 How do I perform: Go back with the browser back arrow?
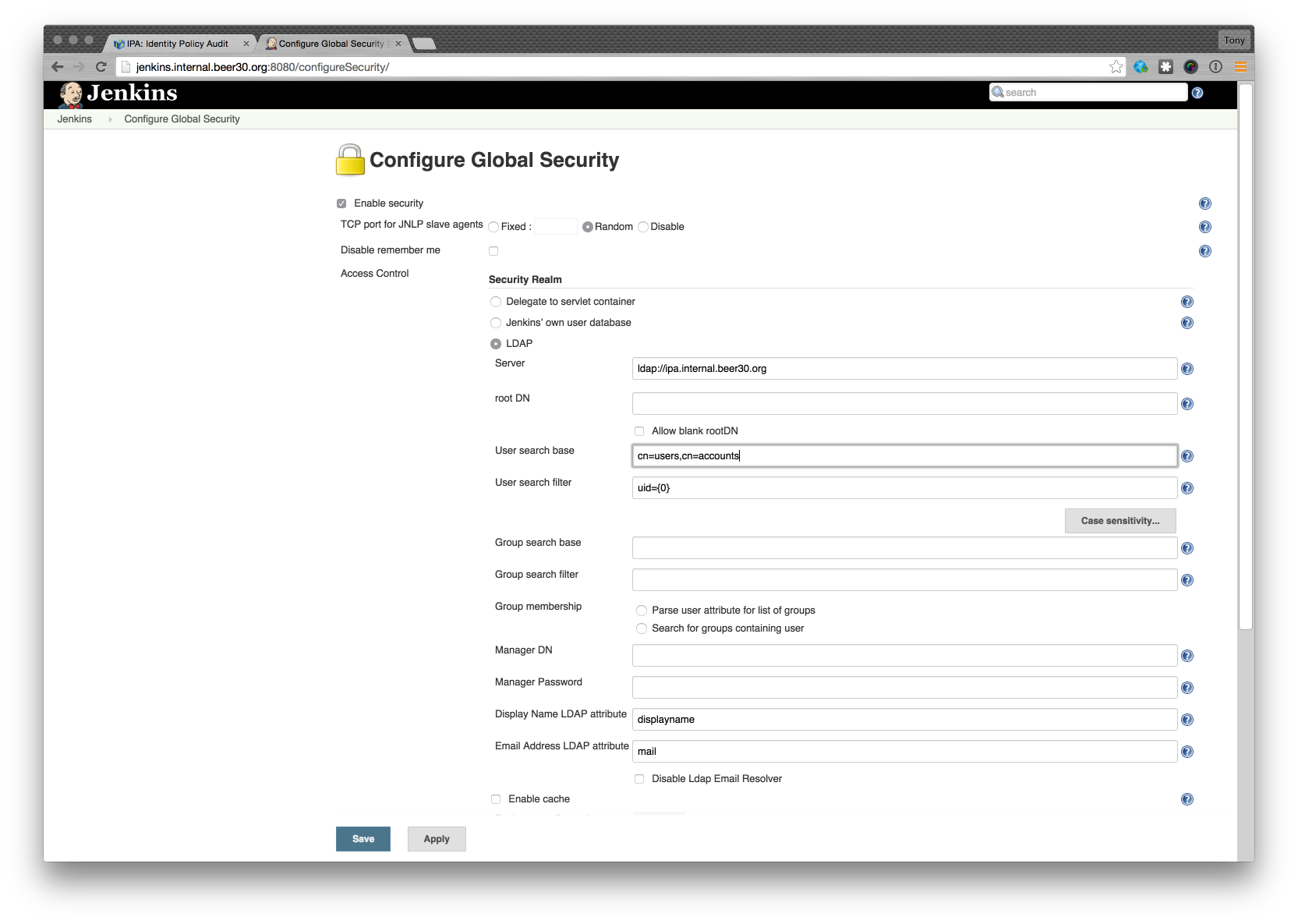57,67
